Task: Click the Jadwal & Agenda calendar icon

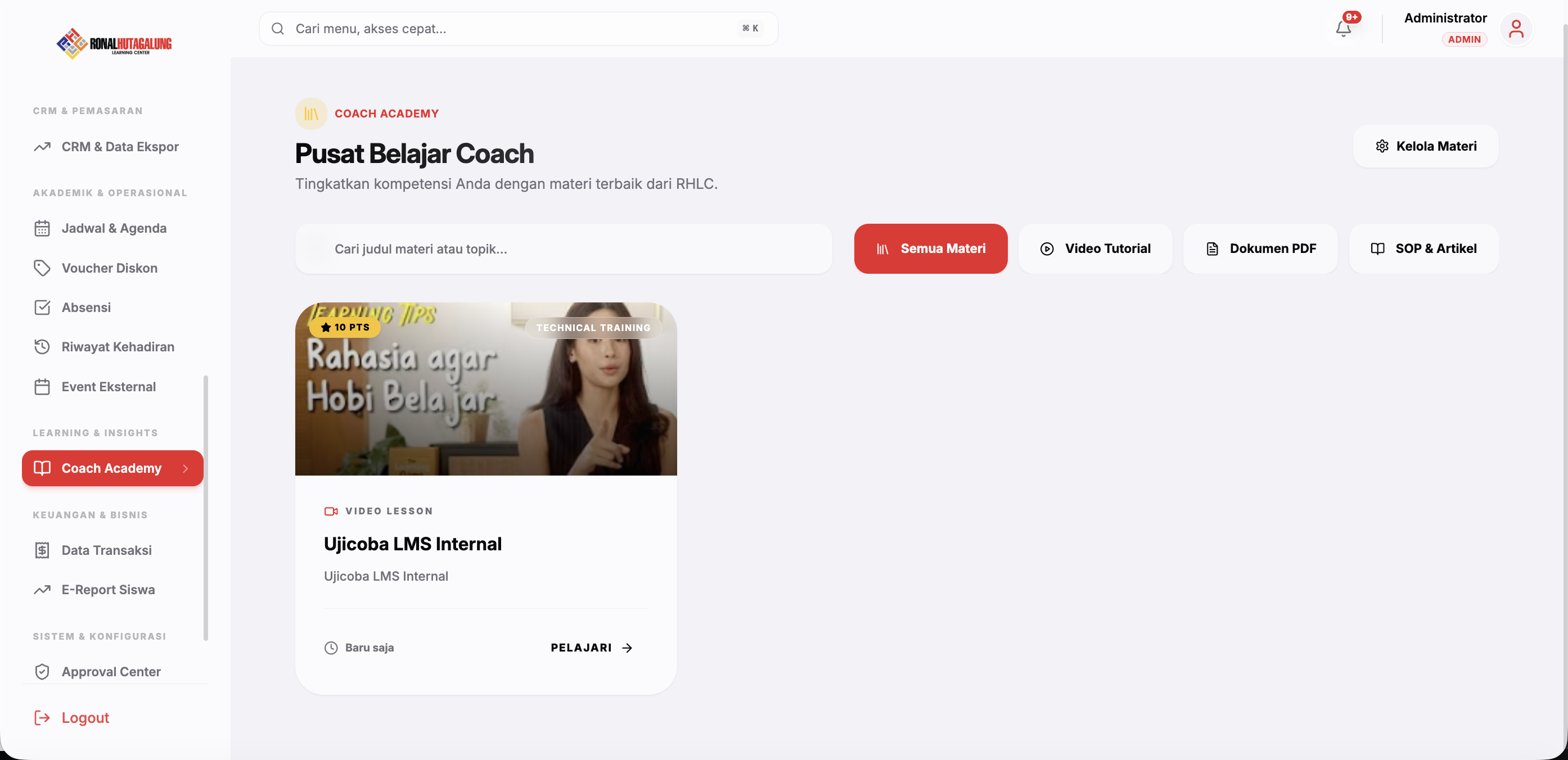Action: (x=42, y=228)
